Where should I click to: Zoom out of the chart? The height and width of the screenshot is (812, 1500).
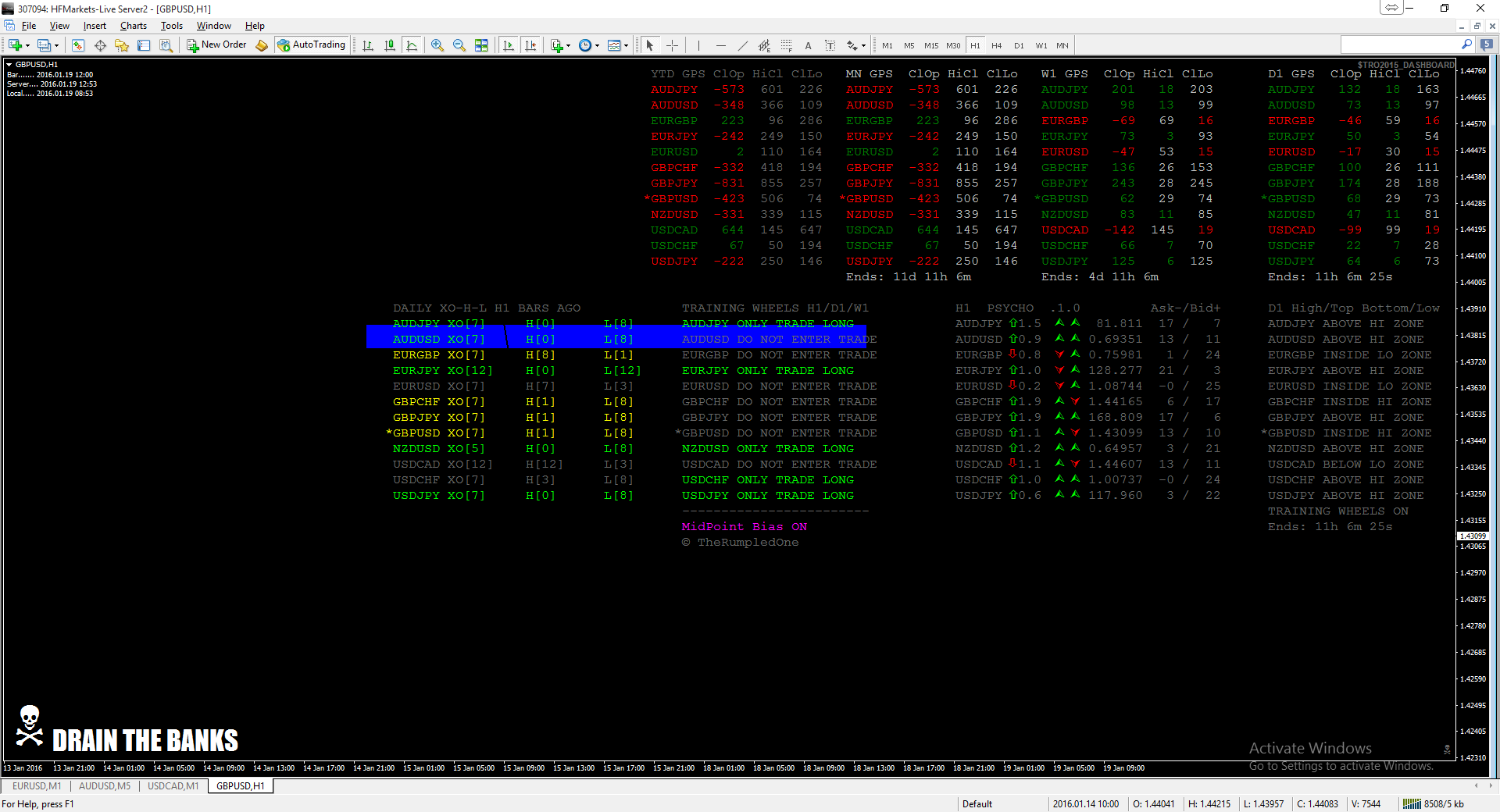tap(459, 45)
